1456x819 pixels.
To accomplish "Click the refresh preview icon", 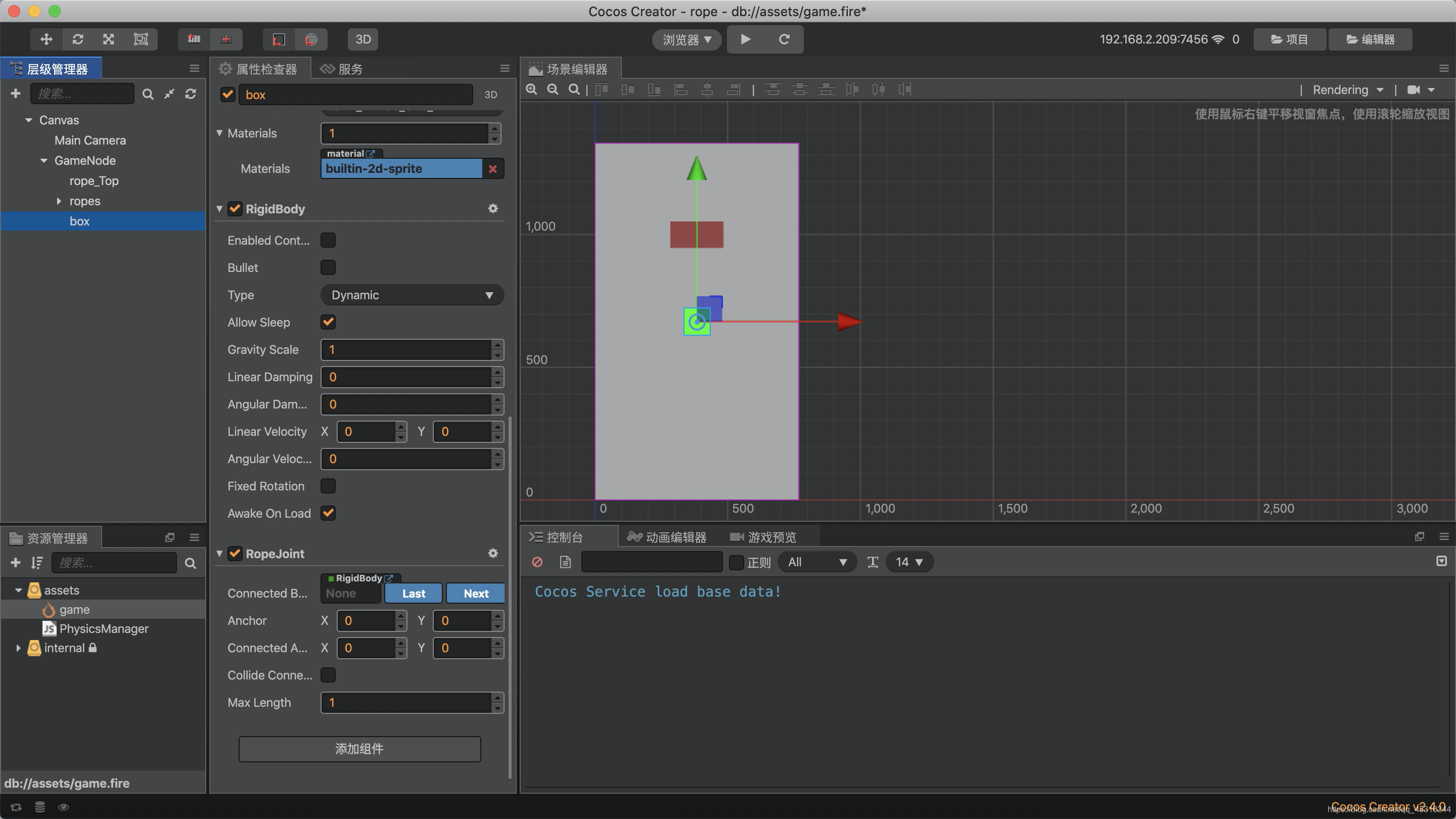I will pyautogui.click(x=784, y=39).
